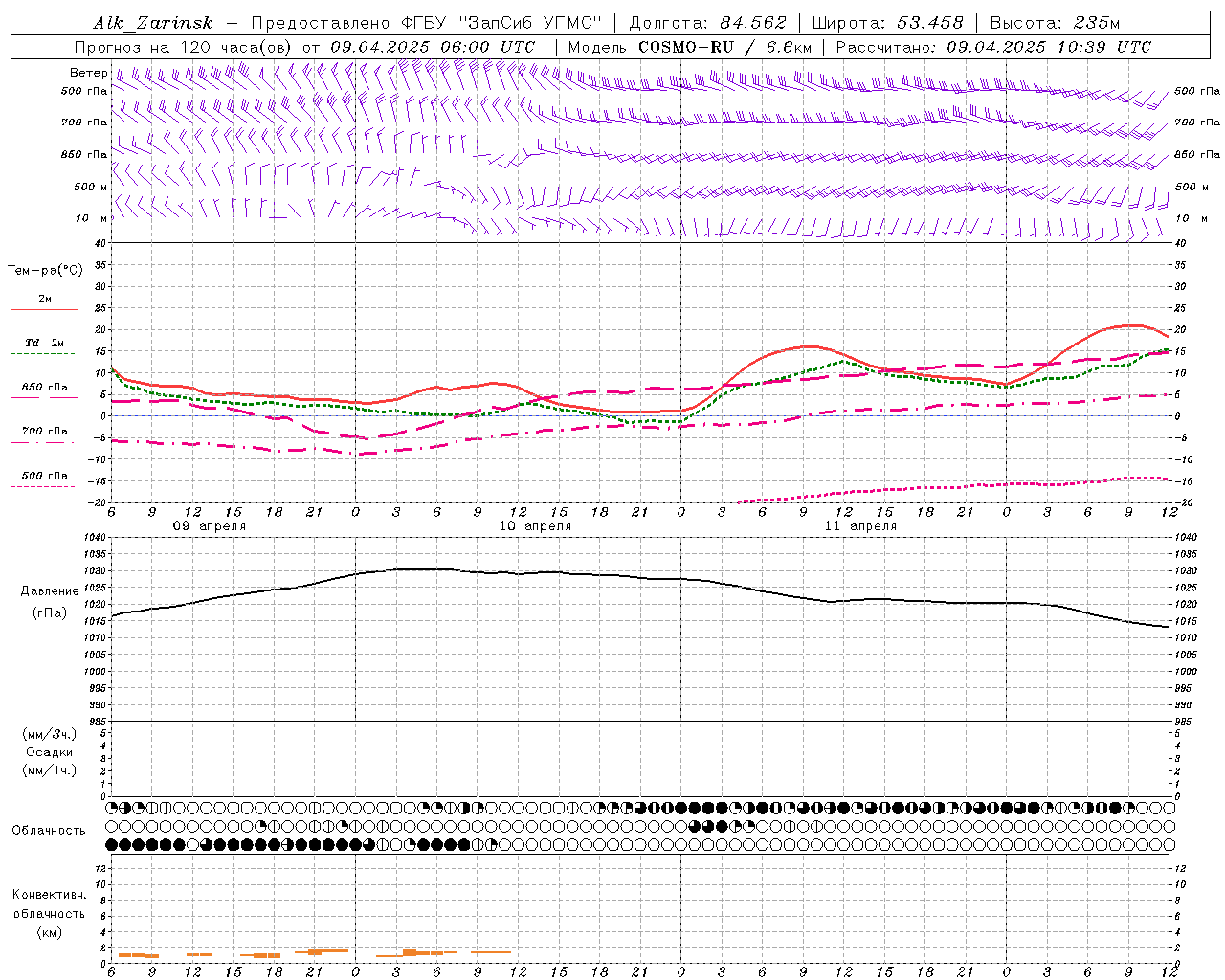Click the provider text ФГБУ "ЗапСиб УГМС"

tap(502, 23)
